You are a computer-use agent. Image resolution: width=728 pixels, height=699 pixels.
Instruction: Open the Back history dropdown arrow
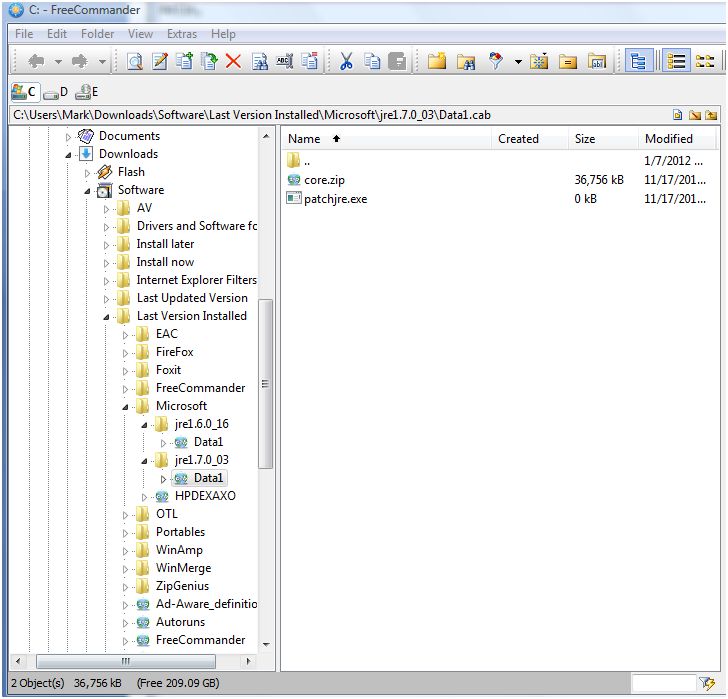(58, 61)
